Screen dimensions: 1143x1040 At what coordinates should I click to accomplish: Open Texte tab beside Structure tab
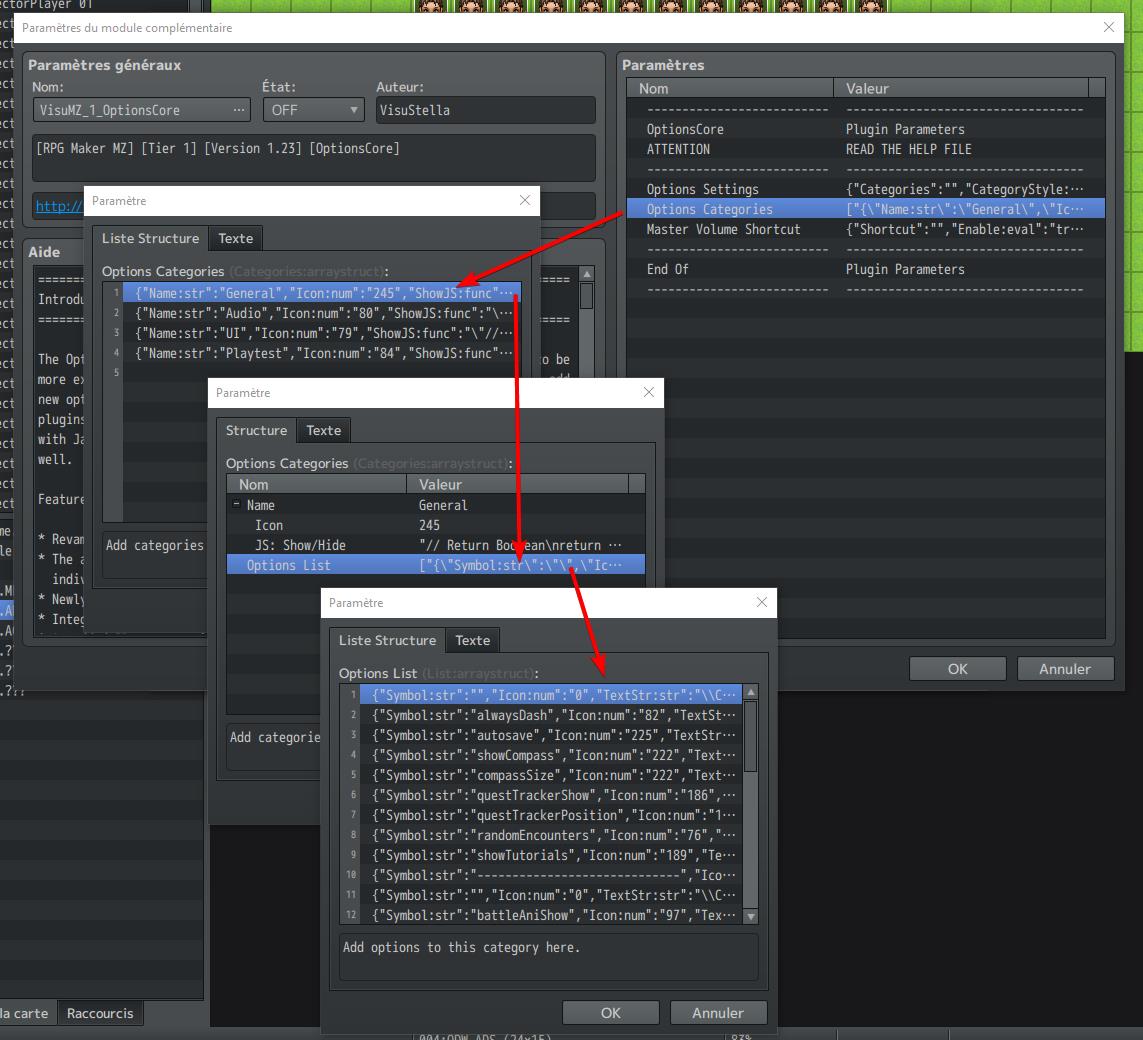[x=324, y=431]
